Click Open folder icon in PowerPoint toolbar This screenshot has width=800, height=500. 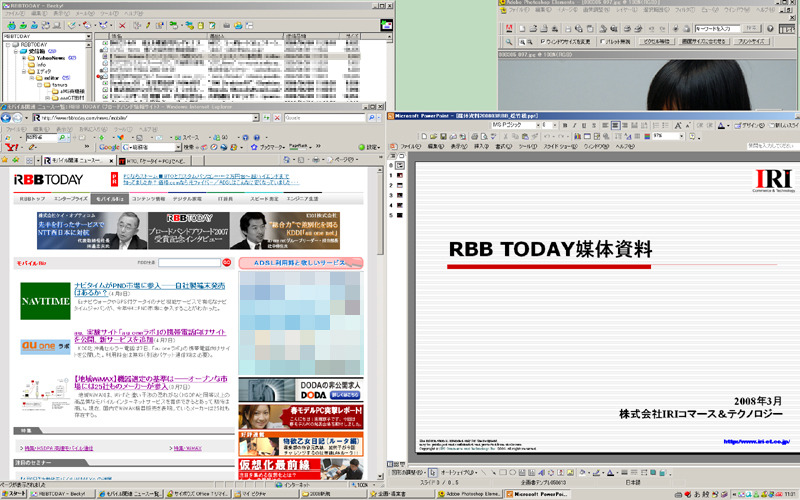tap(434, 136)
